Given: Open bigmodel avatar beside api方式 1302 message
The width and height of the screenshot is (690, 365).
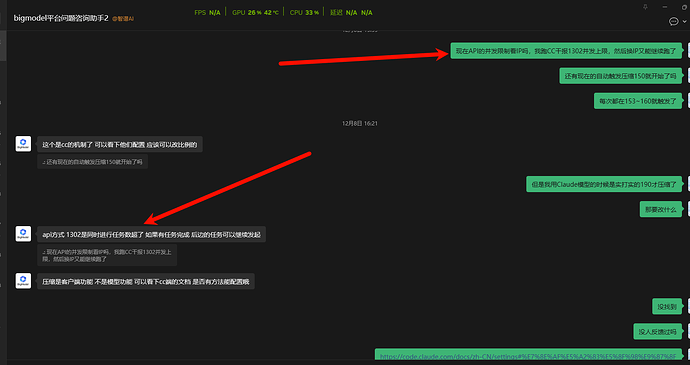Looking at the screenshot, I should point(23,234).
